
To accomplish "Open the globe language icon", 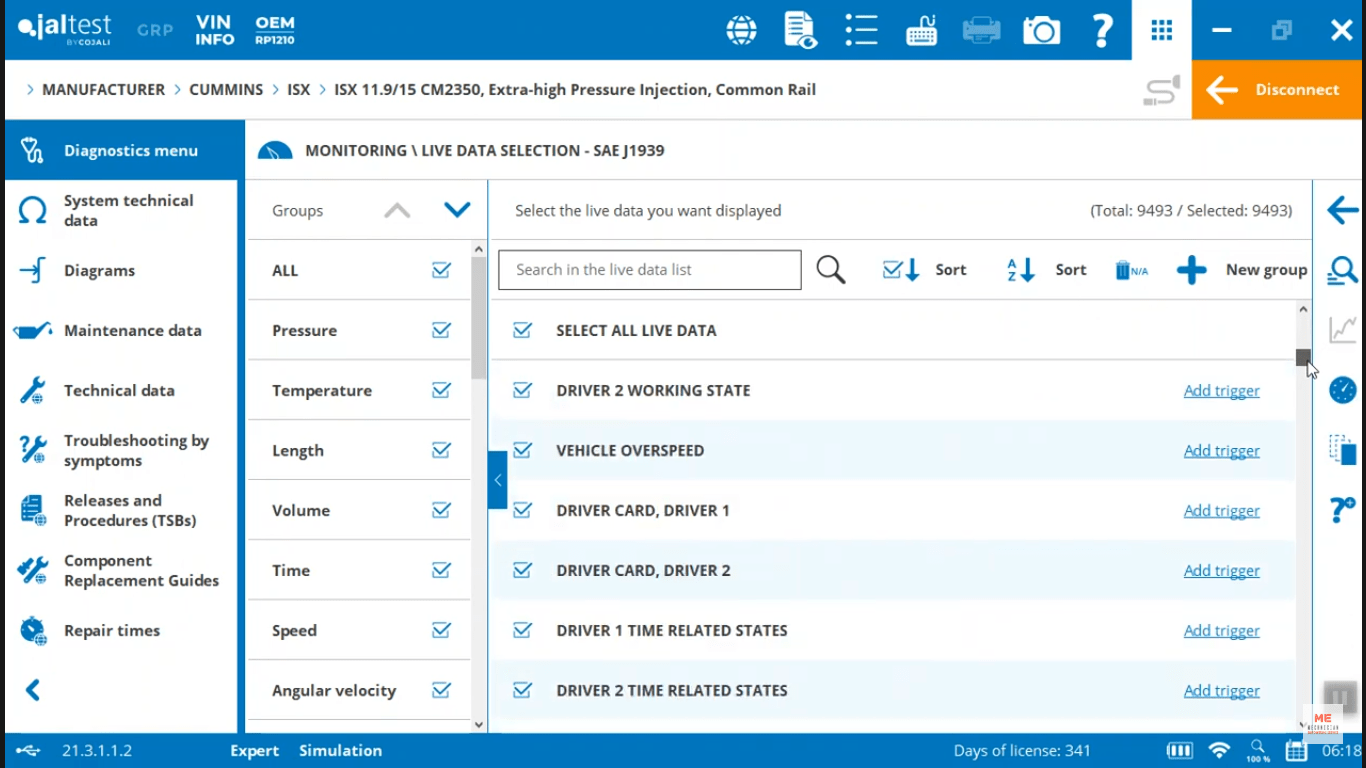I will 741,31.
